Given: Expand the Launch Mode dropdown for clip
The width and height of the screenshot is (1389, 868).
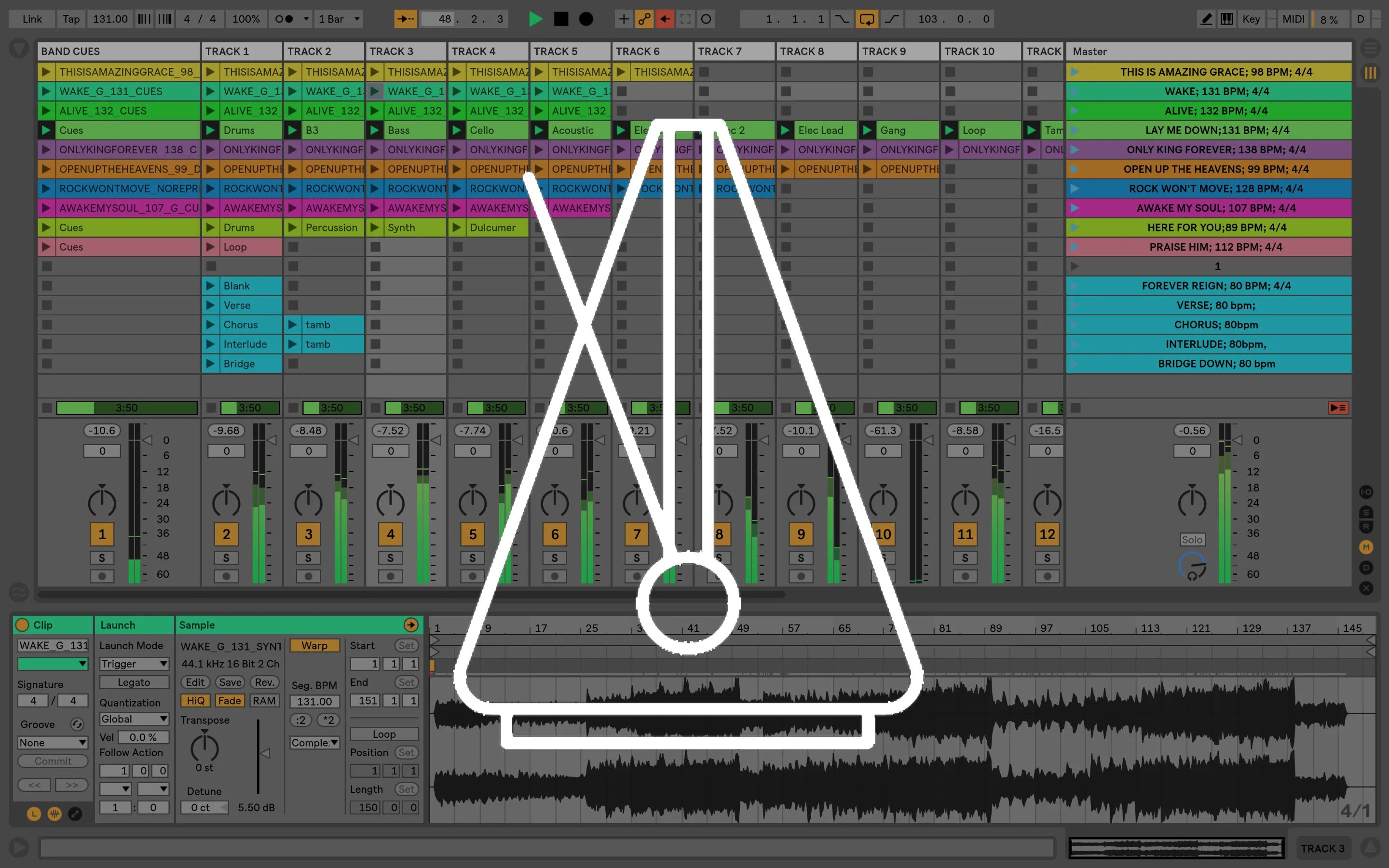Looking at the screenshot, I should click(x=135, y=664).
